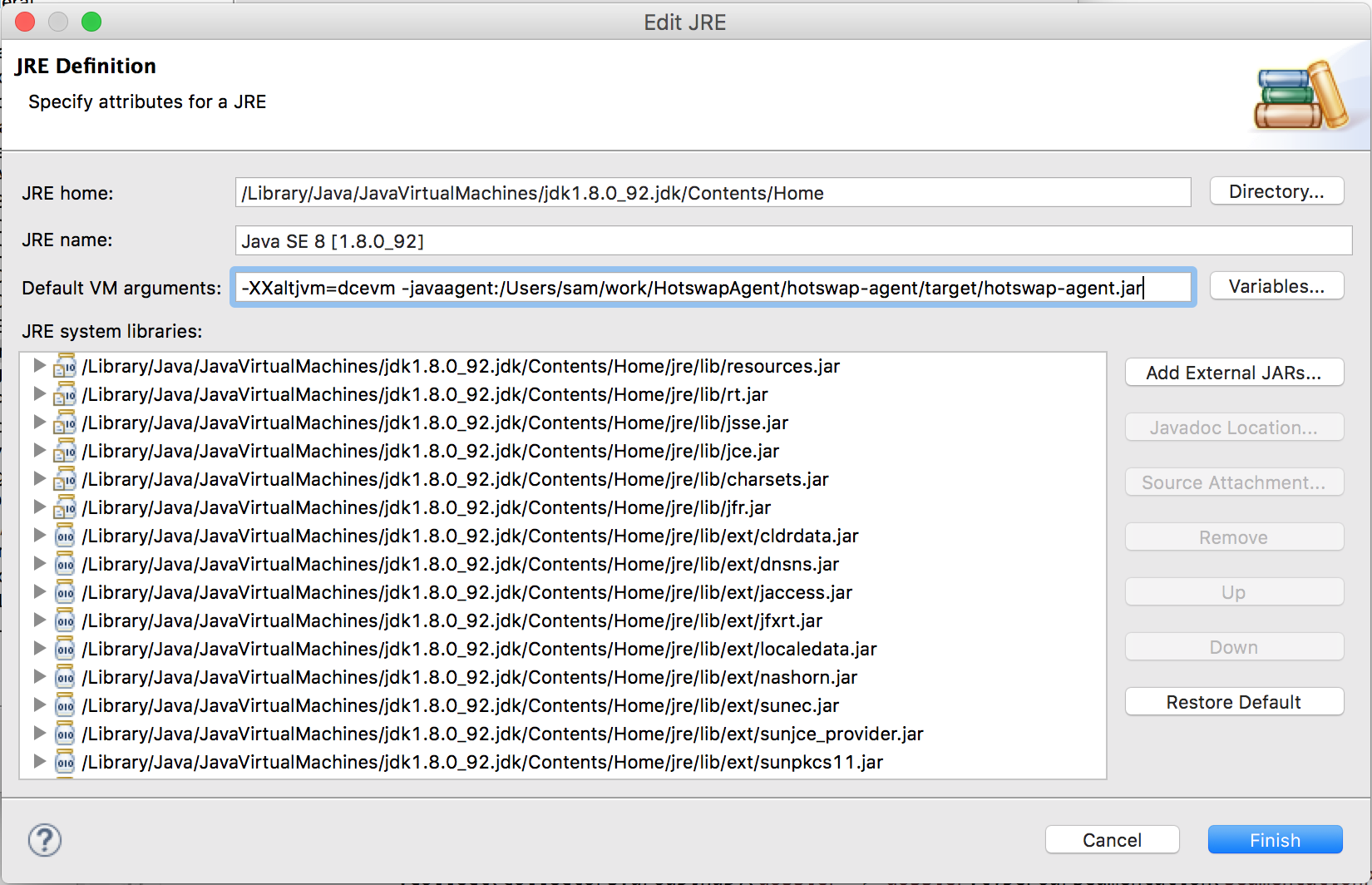Screen dimensions: 1372x885
Task: Click the jar icon next to cldrdata.jar
Action: (x=65, y=536)
